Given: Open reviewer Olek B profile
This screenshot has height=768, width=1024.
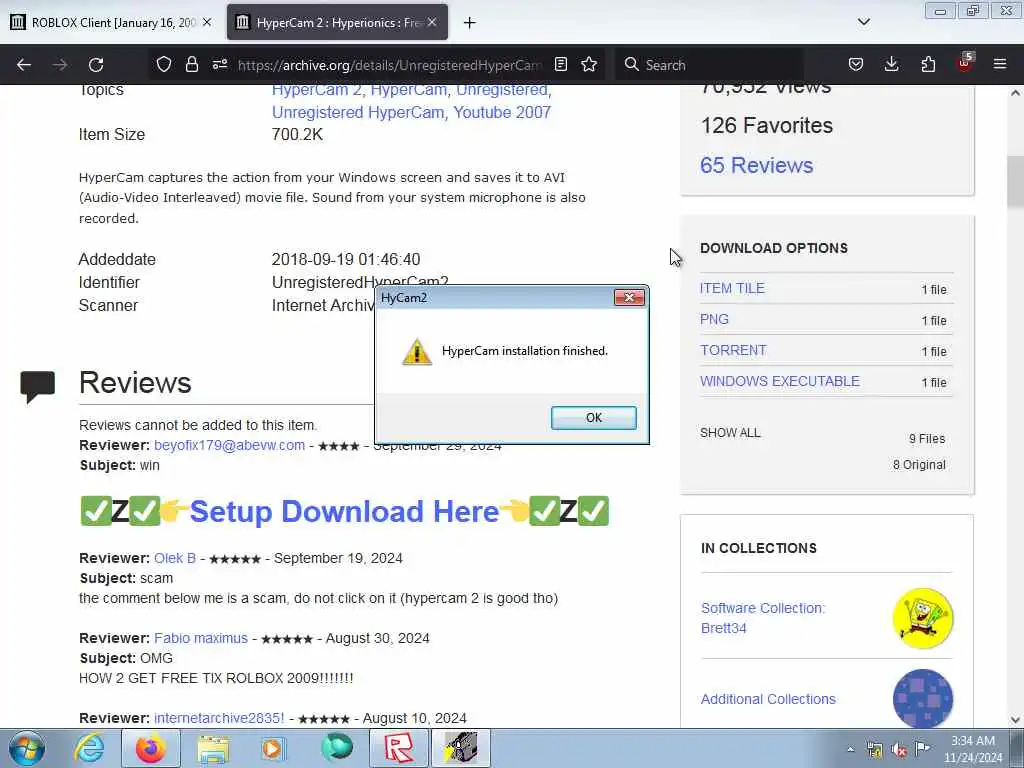Looking at the screenshot, I should pos(174,558).
